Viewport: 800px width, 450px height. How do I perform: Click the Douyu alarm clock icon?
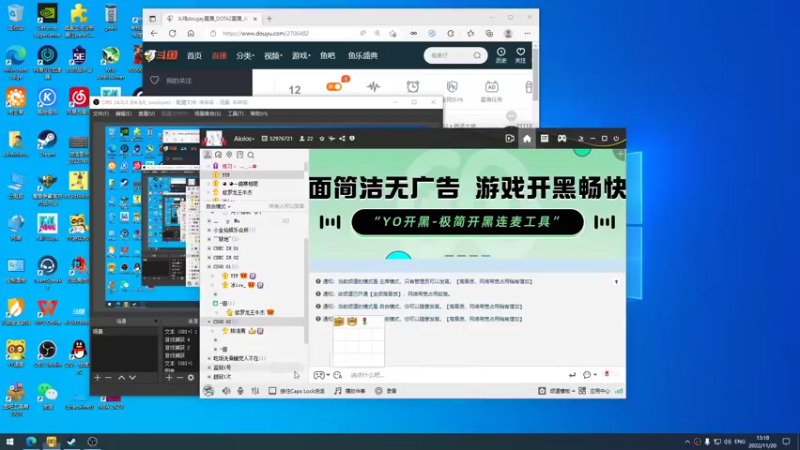tap(413, 87)
